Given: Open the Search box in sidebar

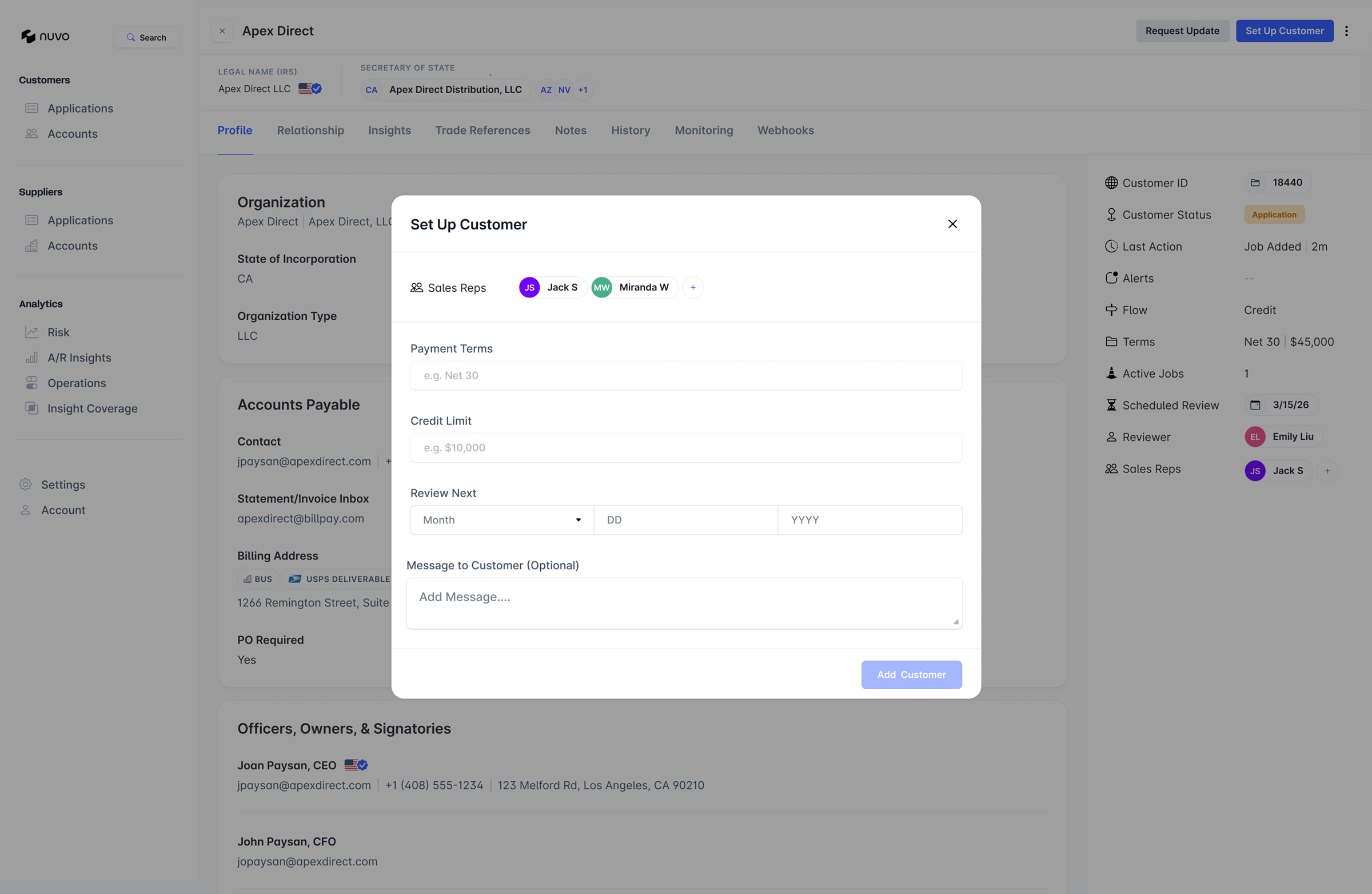Looking at the screenshot, I should pos(146,38).
